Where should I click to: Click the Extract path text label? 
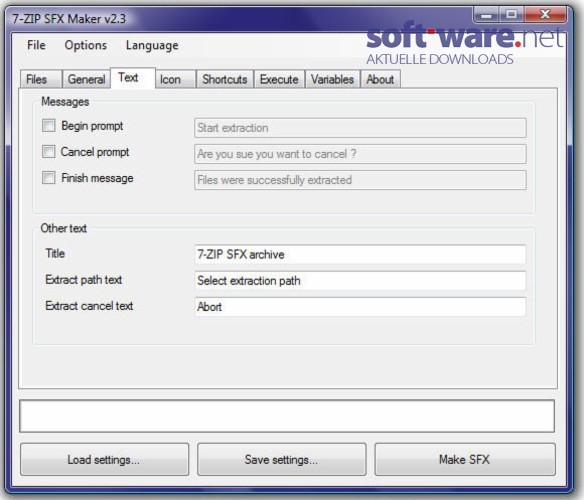click(83, 279)
